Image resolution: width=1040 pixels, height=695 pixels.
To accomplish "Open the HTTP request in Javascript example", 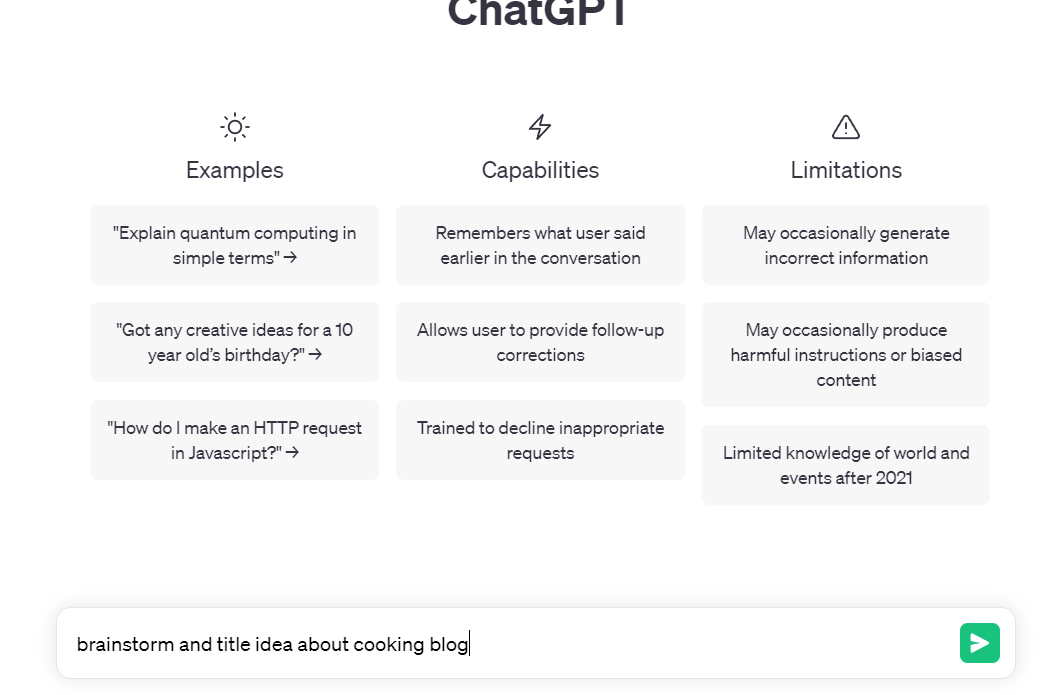I will (x=234, y=440).
